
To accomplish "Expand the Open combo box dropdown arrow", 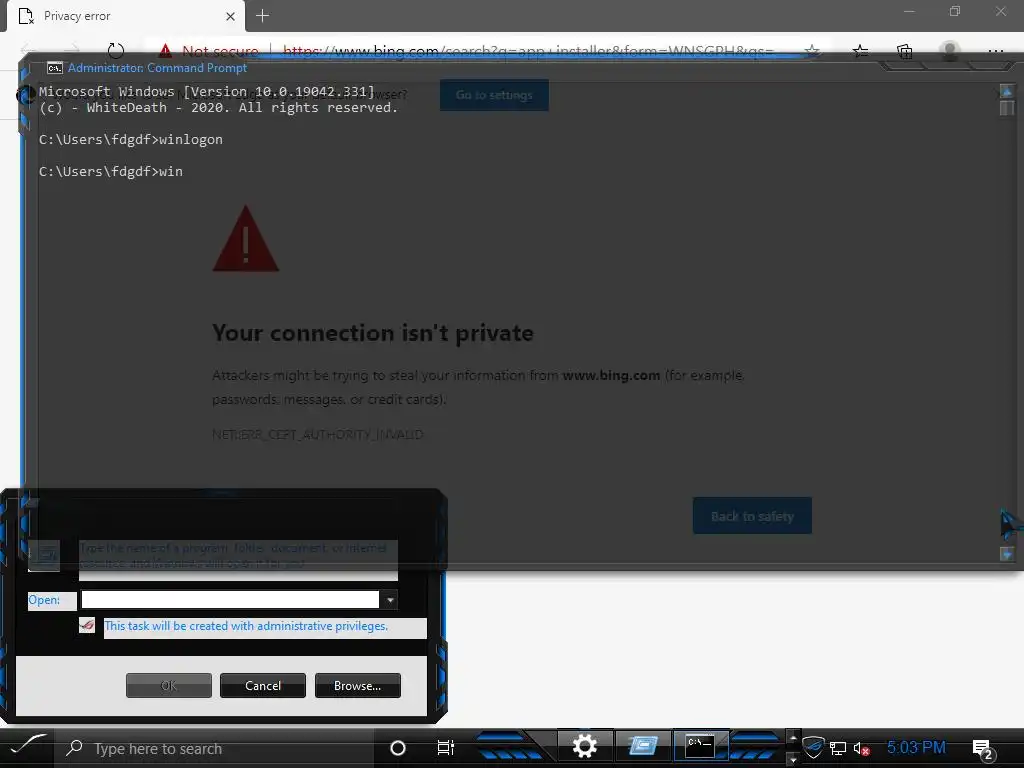I will point(389,600).
